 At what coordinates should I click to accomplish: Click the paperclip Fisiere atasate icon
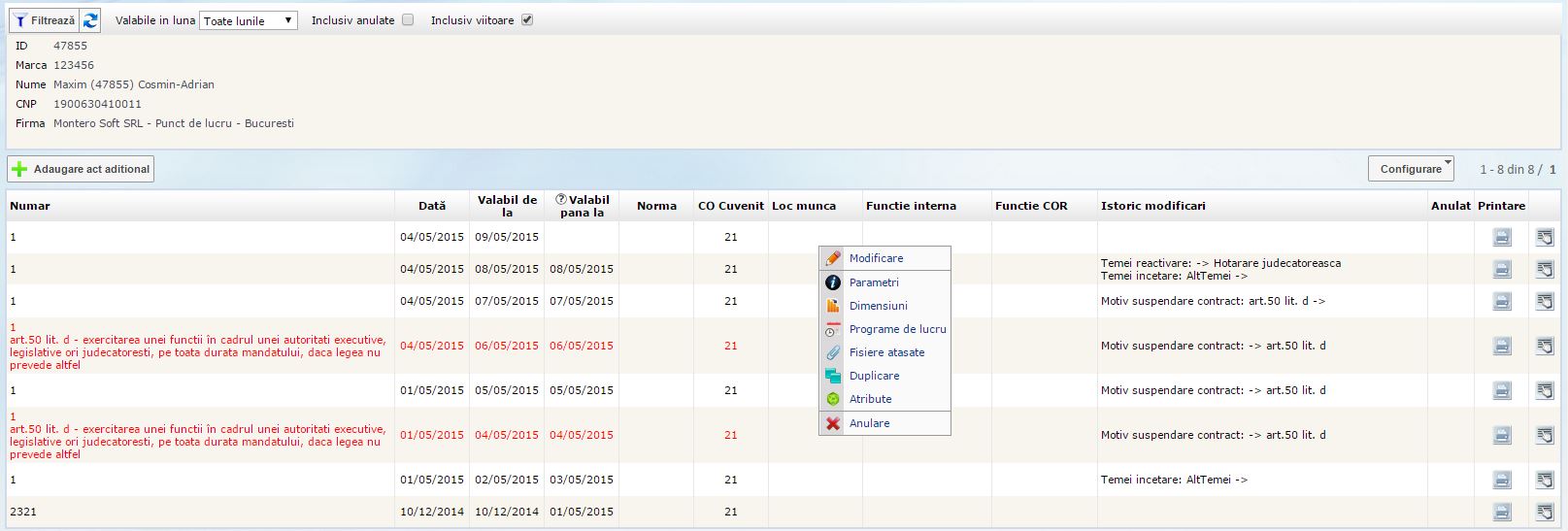click(833, 352)
